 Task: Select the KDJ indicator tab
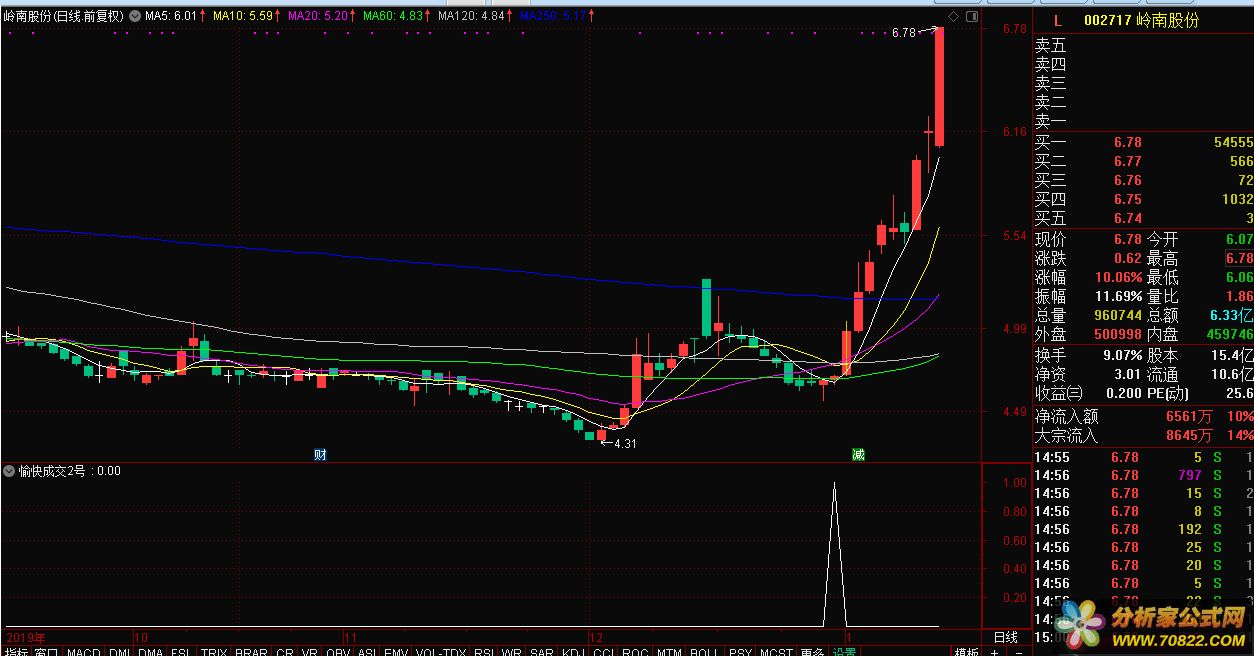click(x=572, y=652)
